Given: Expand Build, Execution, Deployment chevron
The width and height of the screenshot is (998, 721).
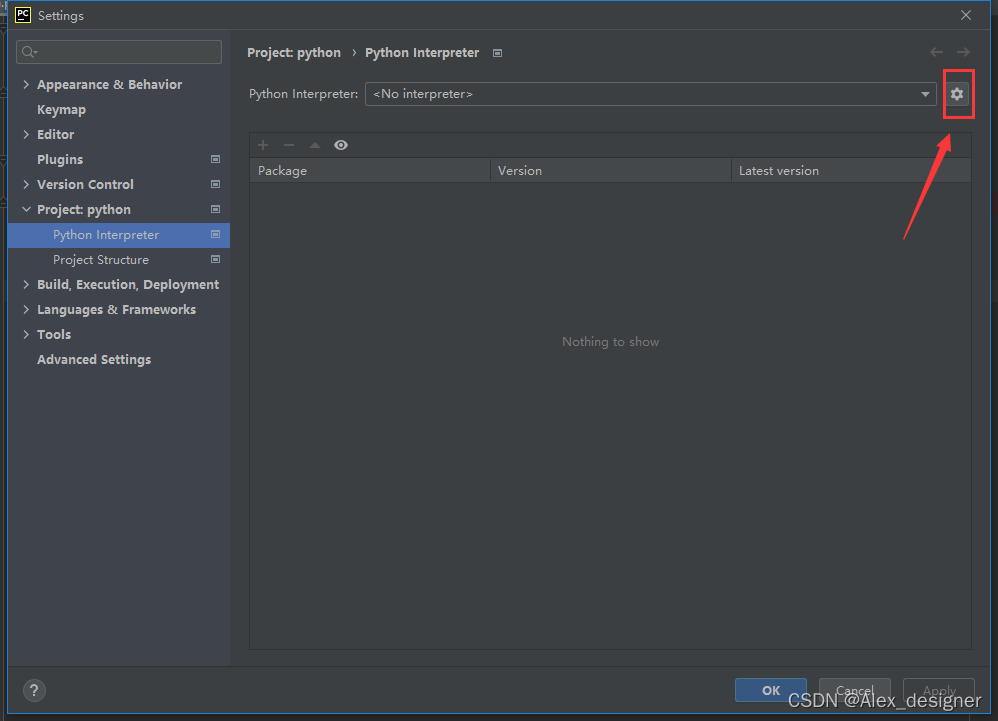Looking at the screenshot, I should (26, 284).
